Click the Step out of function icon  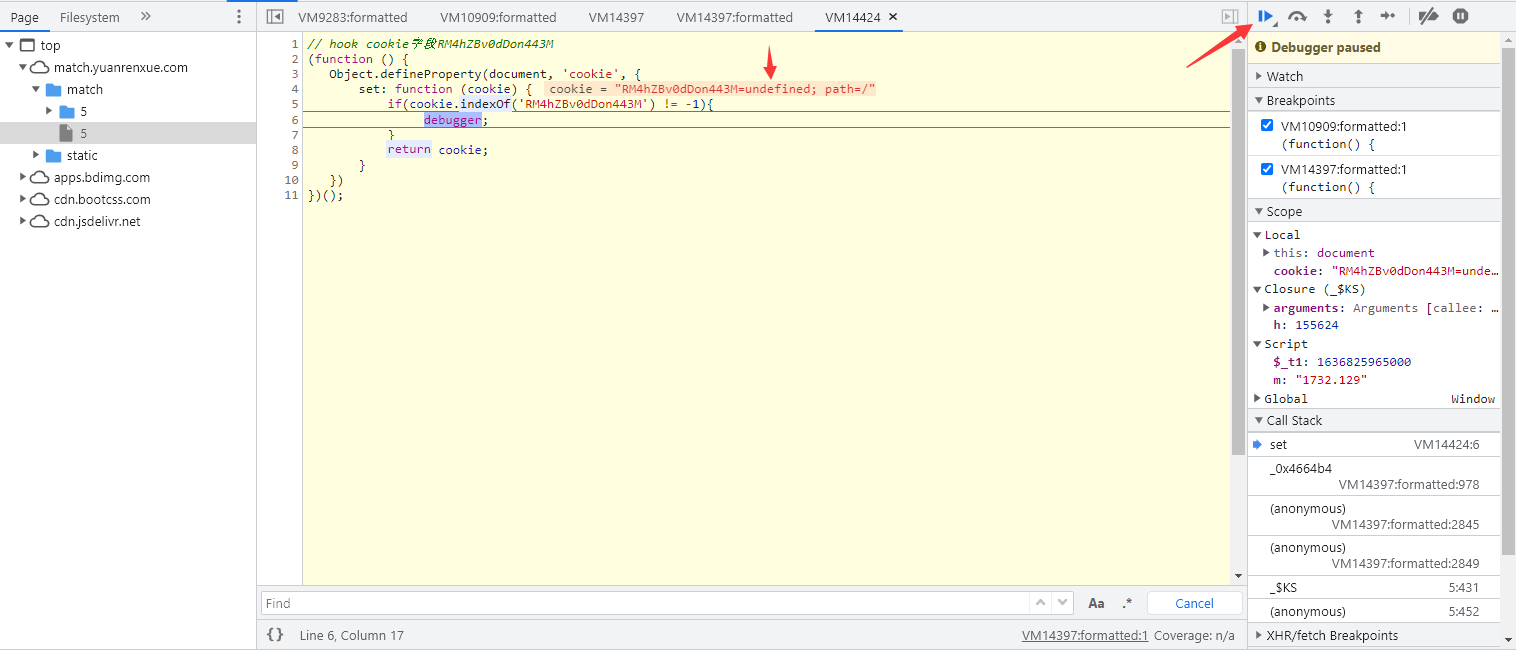point(1358,16)
